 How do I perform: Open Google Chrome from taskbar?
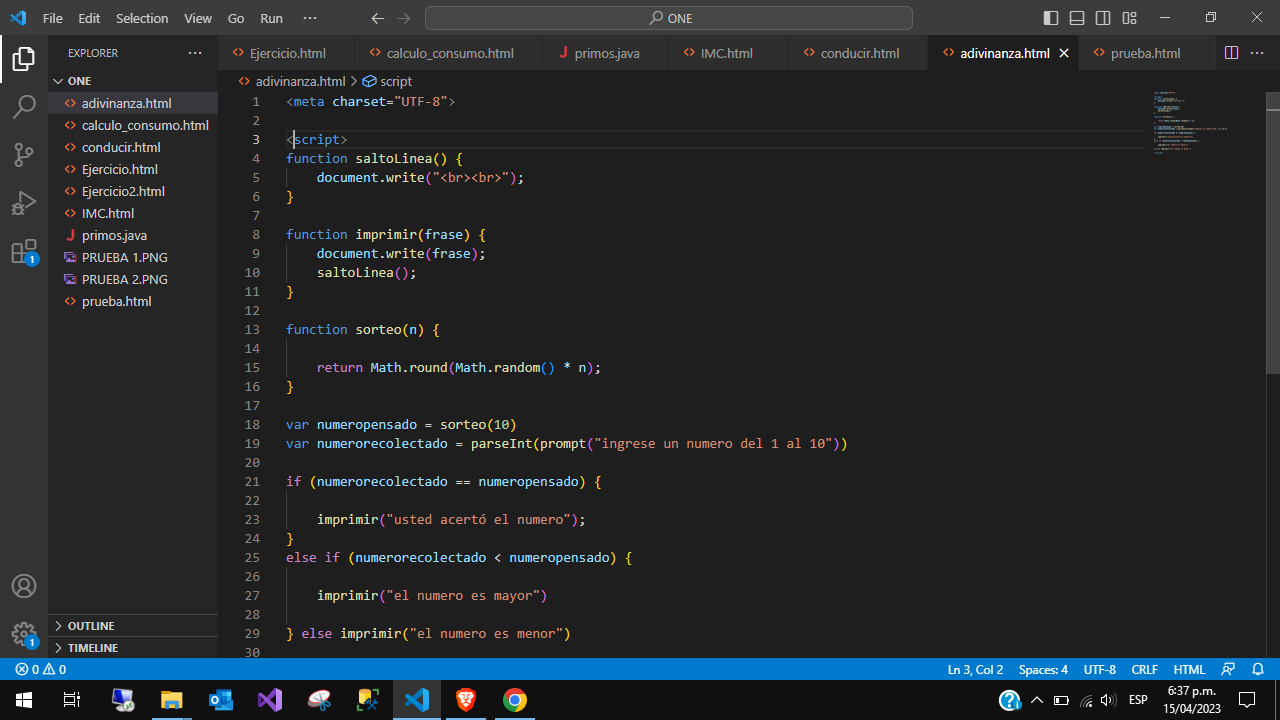(514, 700)
